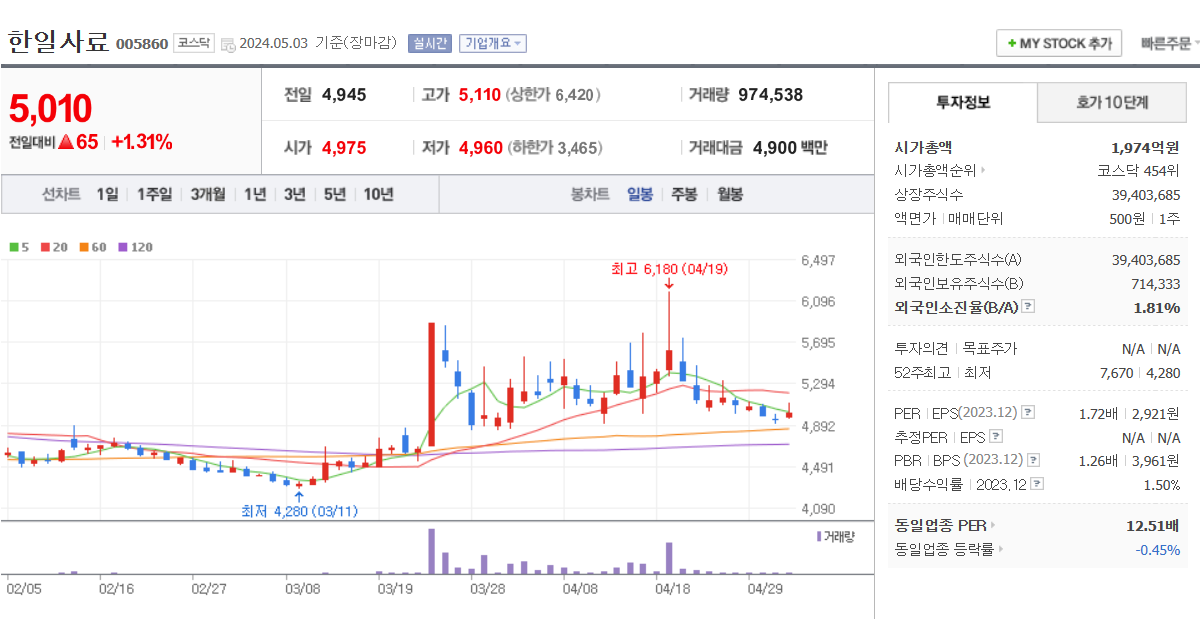Viewport: 1200px width, 619px height.
Task: Click the 최저 4,280 (03/11) chart marker
Action: click(x=299, y=510)
